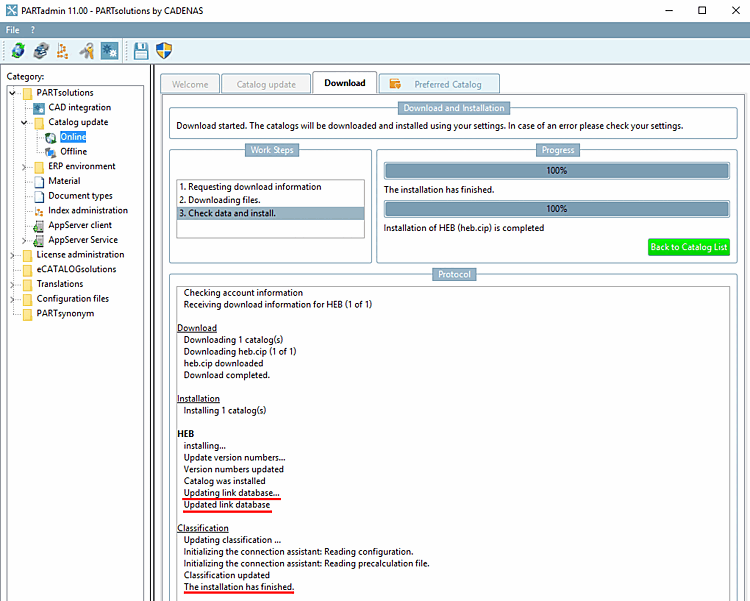Select work step 'Check data and install.'

270,213
